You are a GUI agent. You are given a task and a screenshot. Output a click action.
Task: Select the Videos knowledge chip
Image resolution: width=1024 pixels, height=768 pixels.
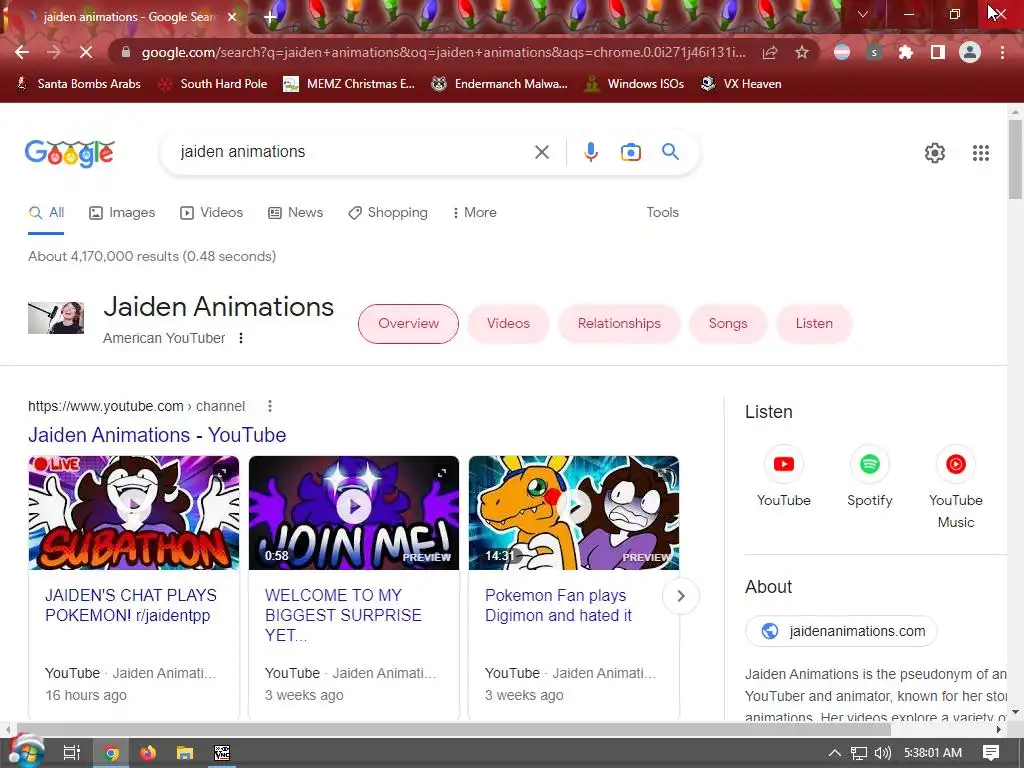508,323
